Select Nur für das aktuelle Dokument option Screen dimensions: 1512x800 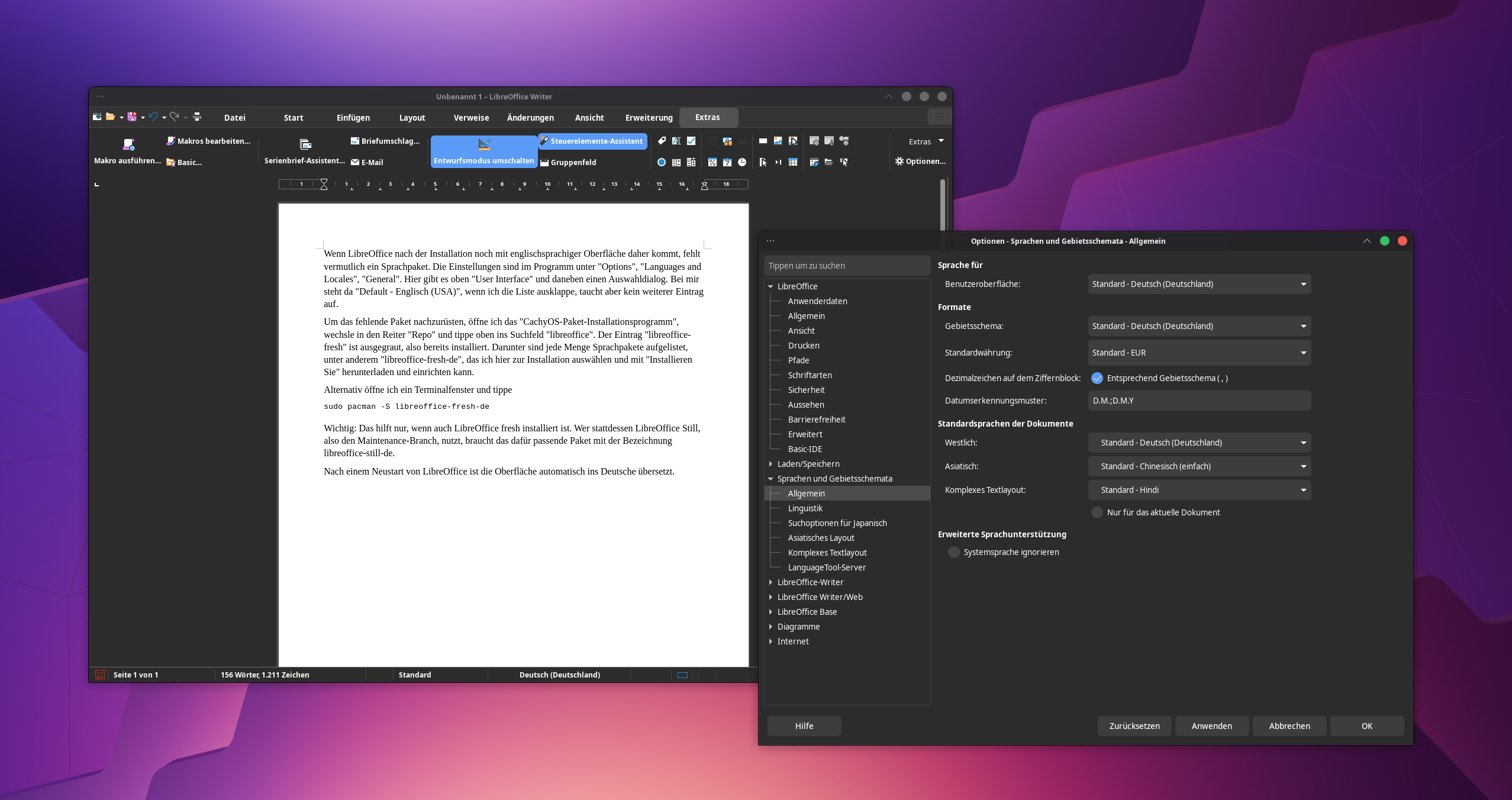1097,512
